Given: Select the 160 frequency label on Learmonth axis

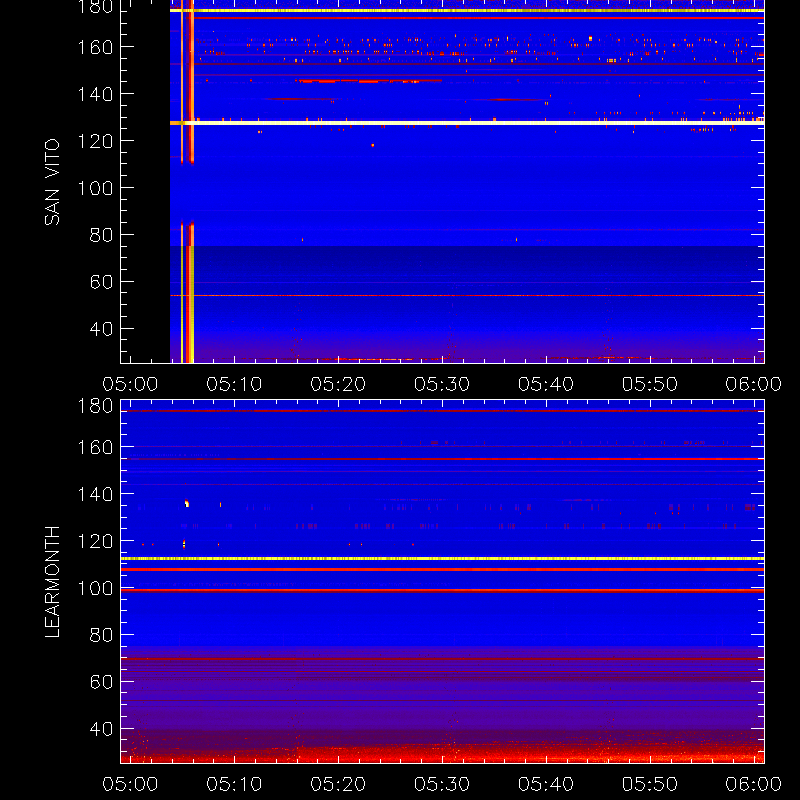Looking at the screenshot, I should pyautogui.click(x=95, y=447).
